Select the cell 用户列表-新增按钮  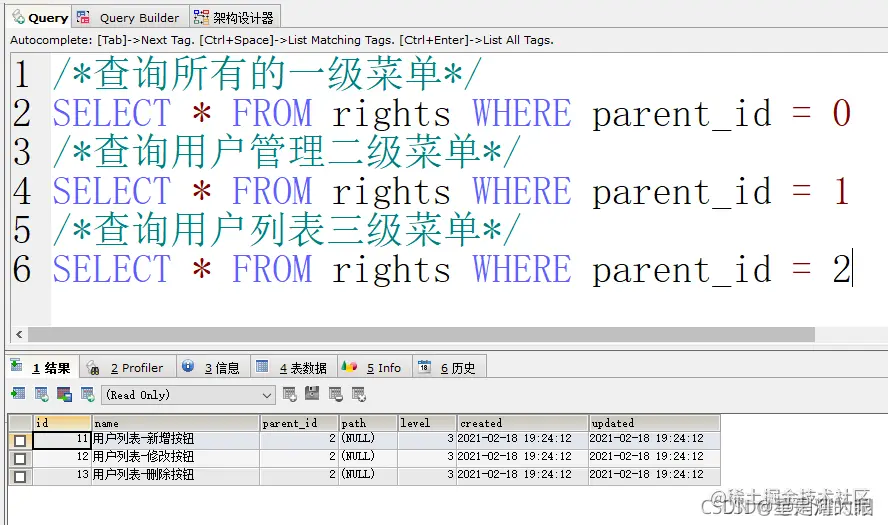(175, 439)
